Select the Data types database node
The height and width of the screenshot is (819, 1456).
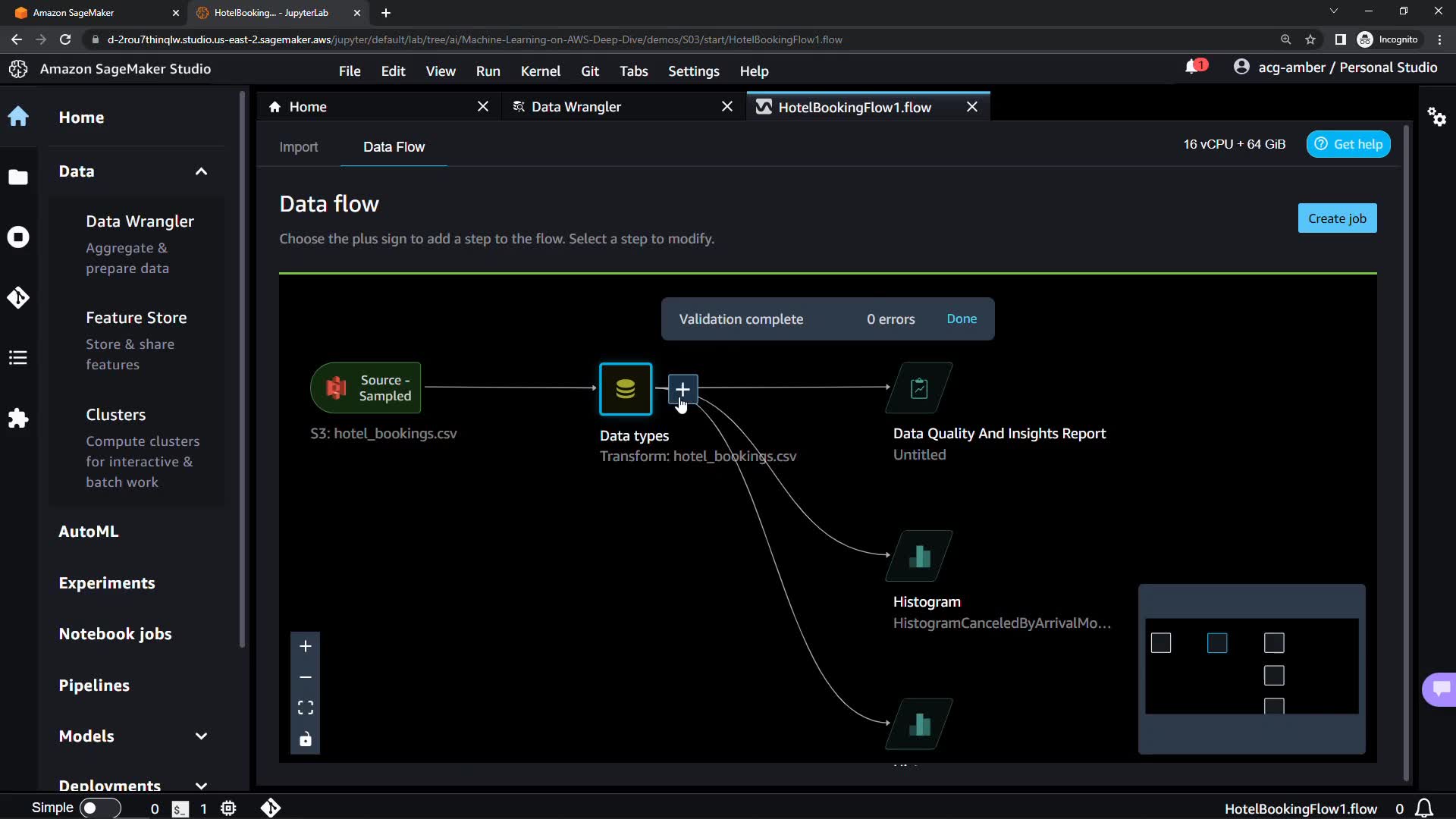pos(626,389)
